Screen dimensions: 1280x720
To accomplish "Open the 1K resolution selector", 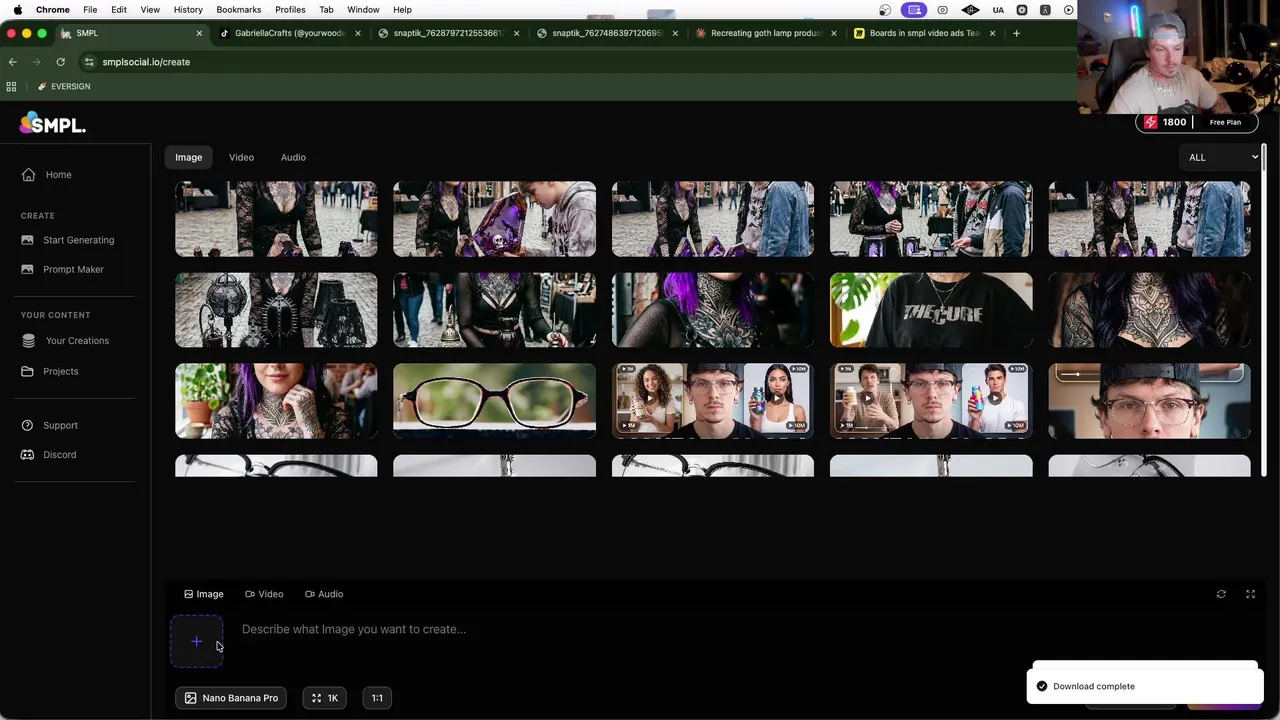I will [x=324, y=698].
